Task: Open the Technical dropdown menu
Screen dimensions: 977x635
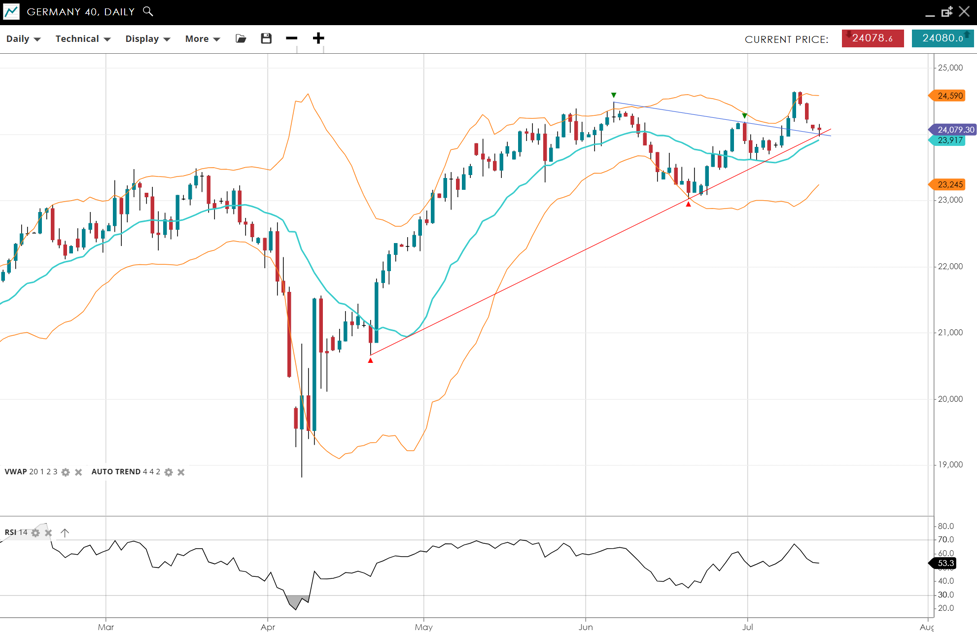Action: click(x=82, y=39)
